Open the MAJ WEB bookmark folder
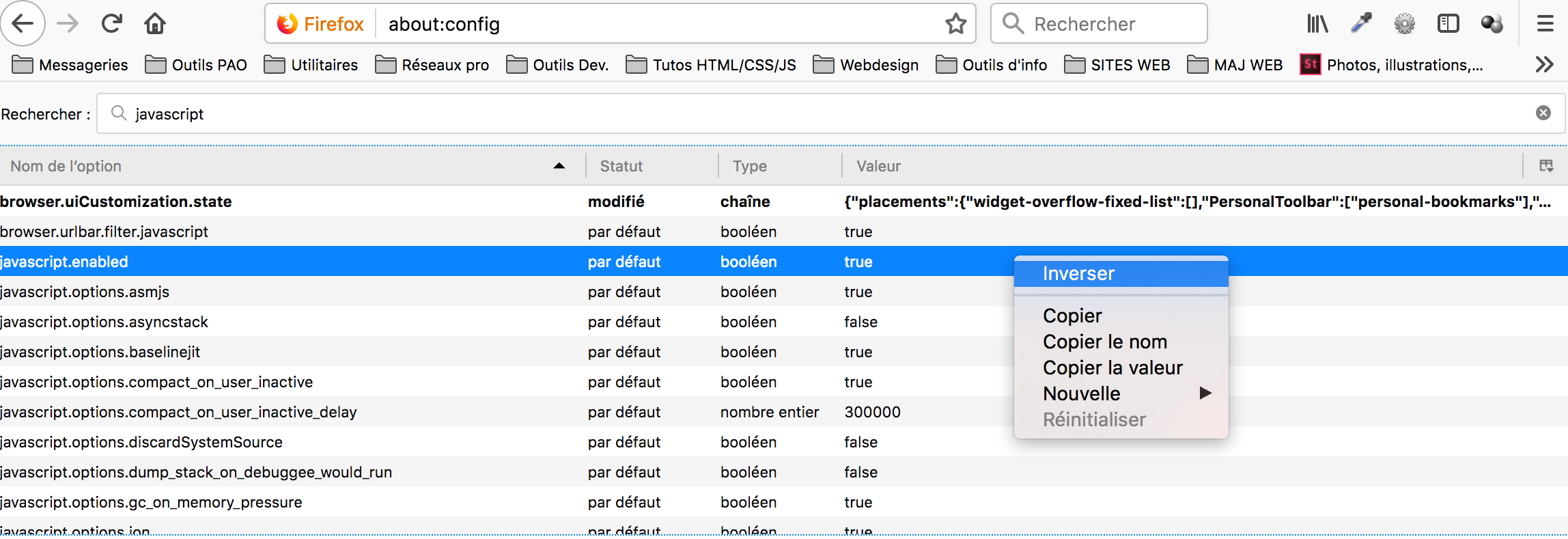Screen dimensions: 1568x539 tap(1235, 65)
